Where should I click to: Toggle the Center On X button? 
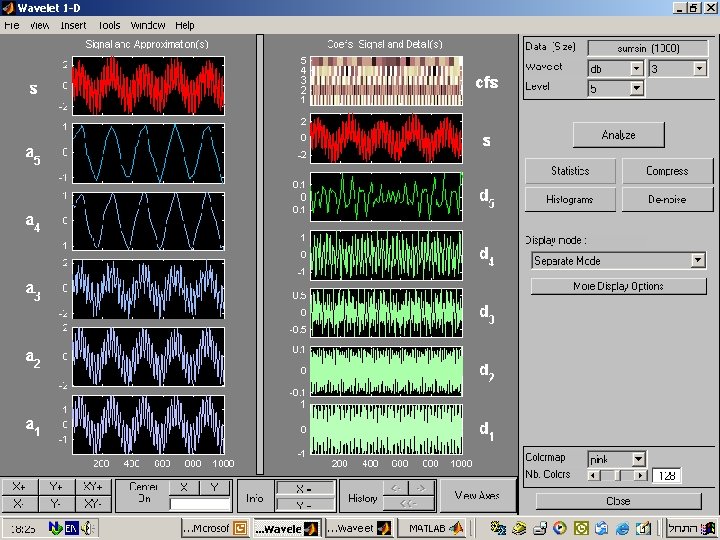tap(183, 487)
